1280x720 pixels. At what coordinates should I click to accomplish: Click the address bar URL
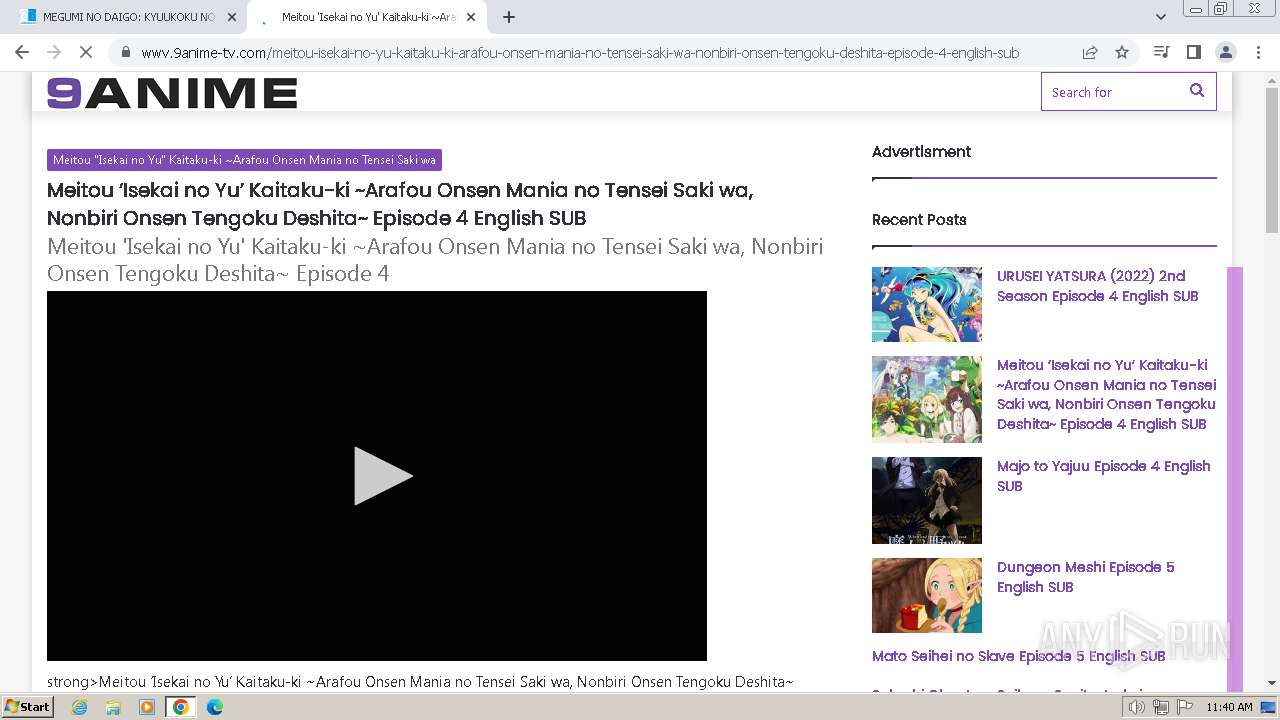coord(580,53)
